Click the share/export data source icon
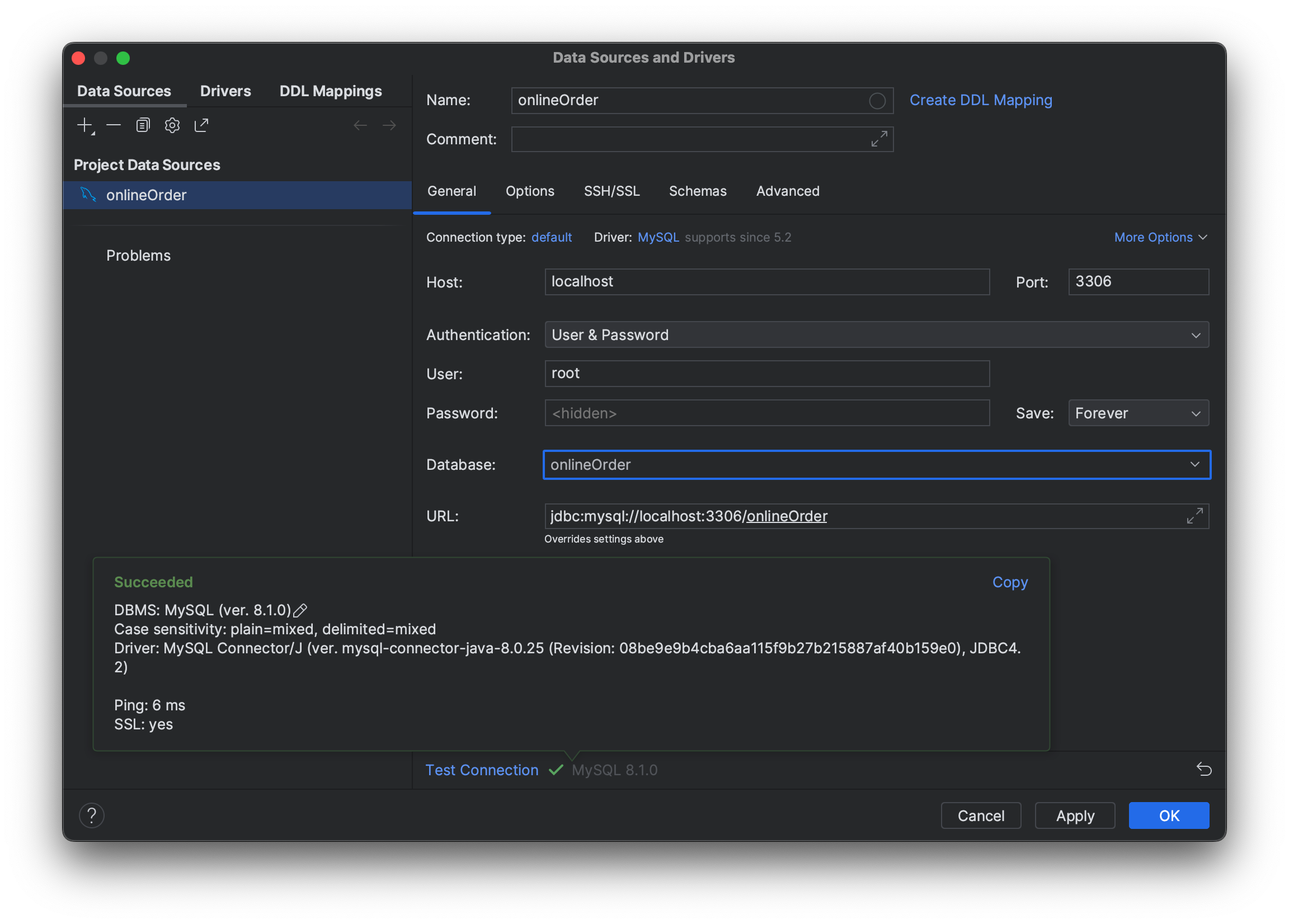This screenshot has height=924, width=1289. point(201,125)
